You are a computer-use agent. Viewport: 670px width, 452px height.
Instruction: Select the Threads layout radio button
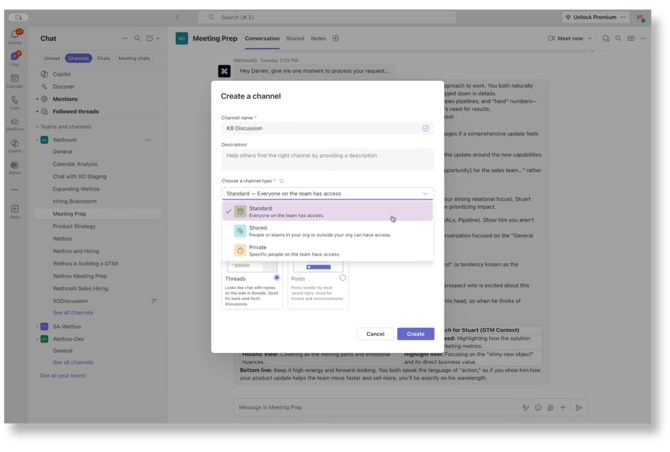(277, 277)
